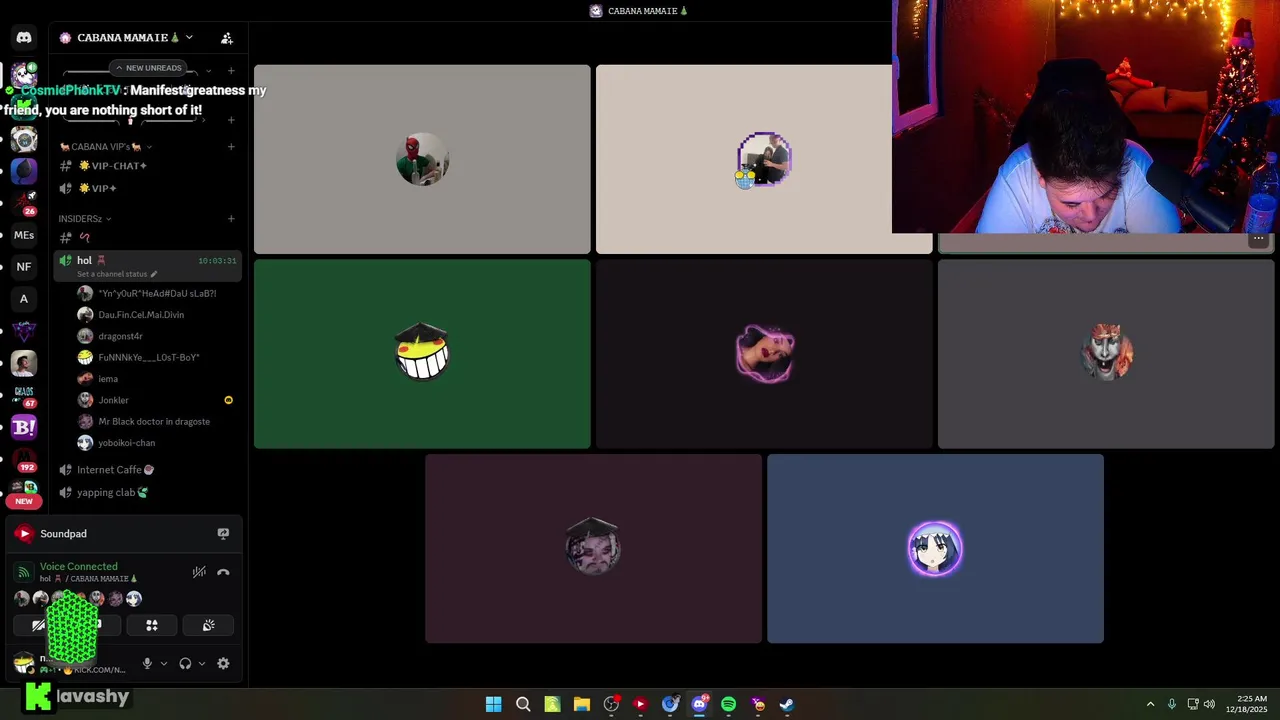This screenshot has height=720, width=1280.
Task: Select the Spider-Man avatar voice tile
Action: click(422, 159)
